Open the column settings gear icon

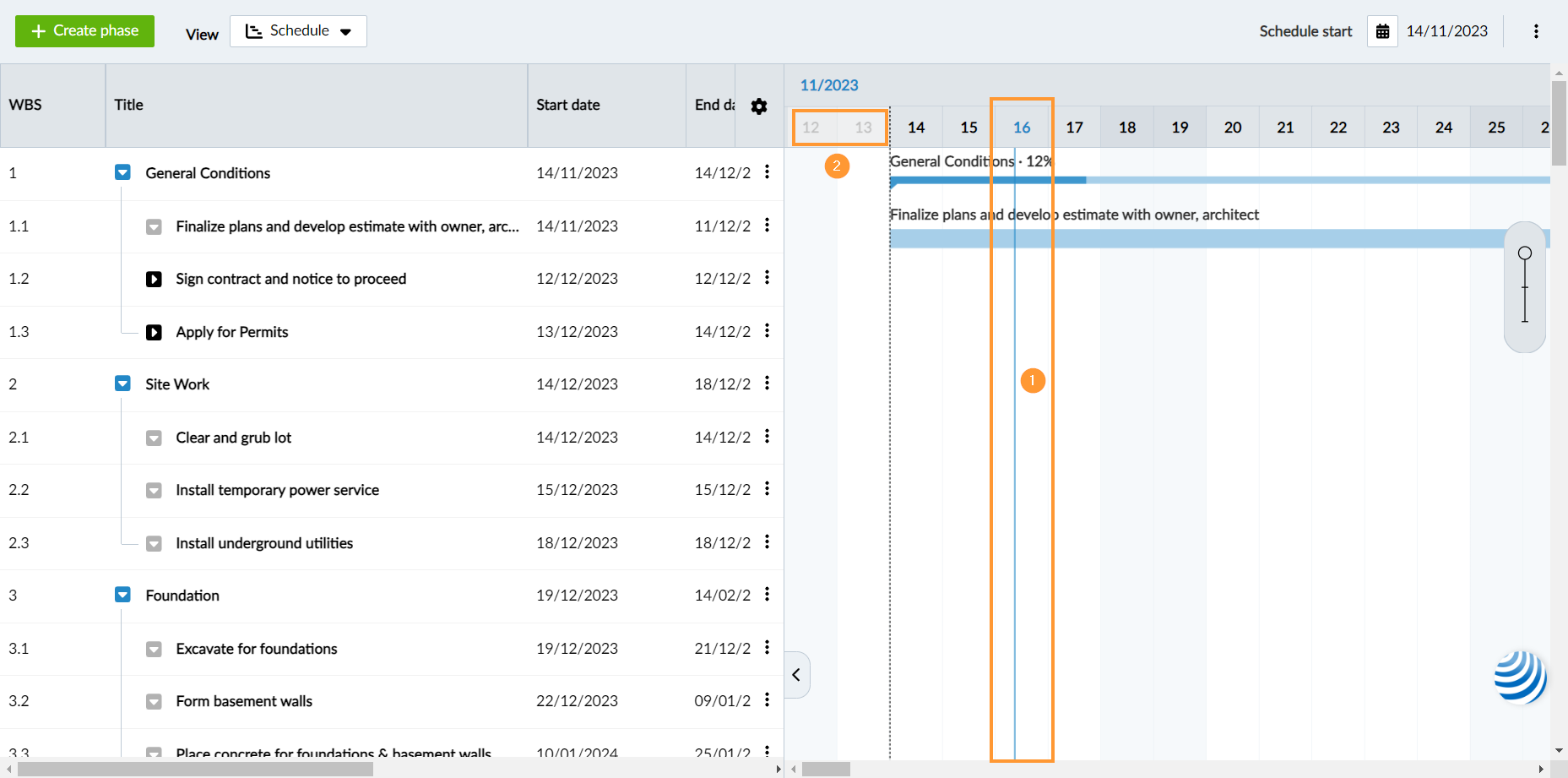(758, 106)
